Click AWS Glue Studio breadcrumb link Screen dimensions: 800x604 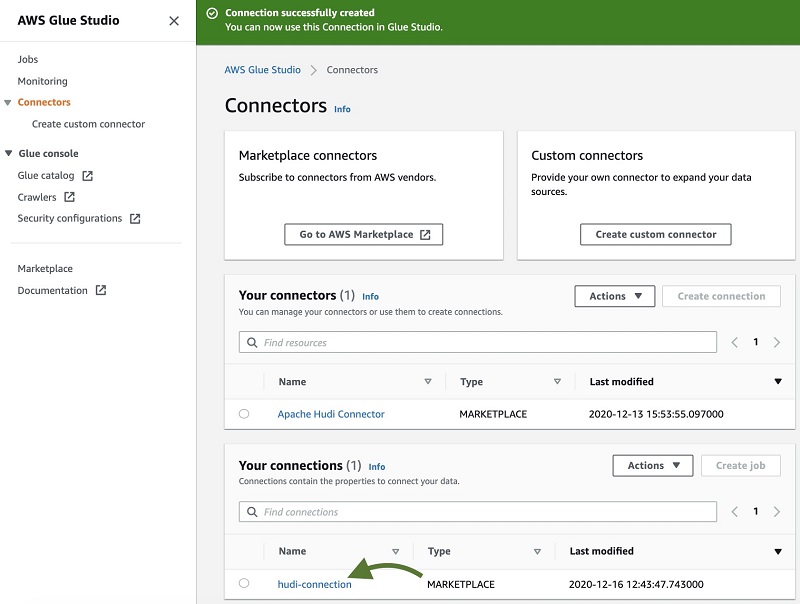click(263, 70)
